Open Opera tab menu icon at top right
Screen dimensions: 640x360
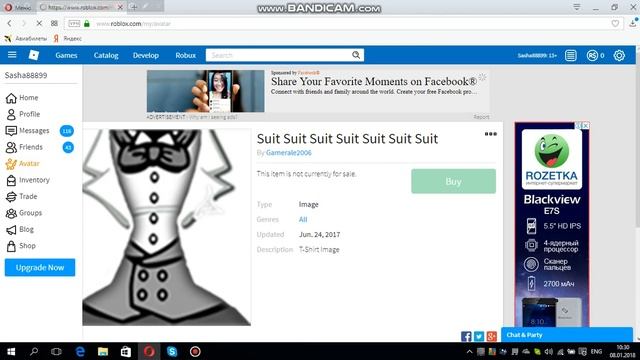(x=577, y=7)
